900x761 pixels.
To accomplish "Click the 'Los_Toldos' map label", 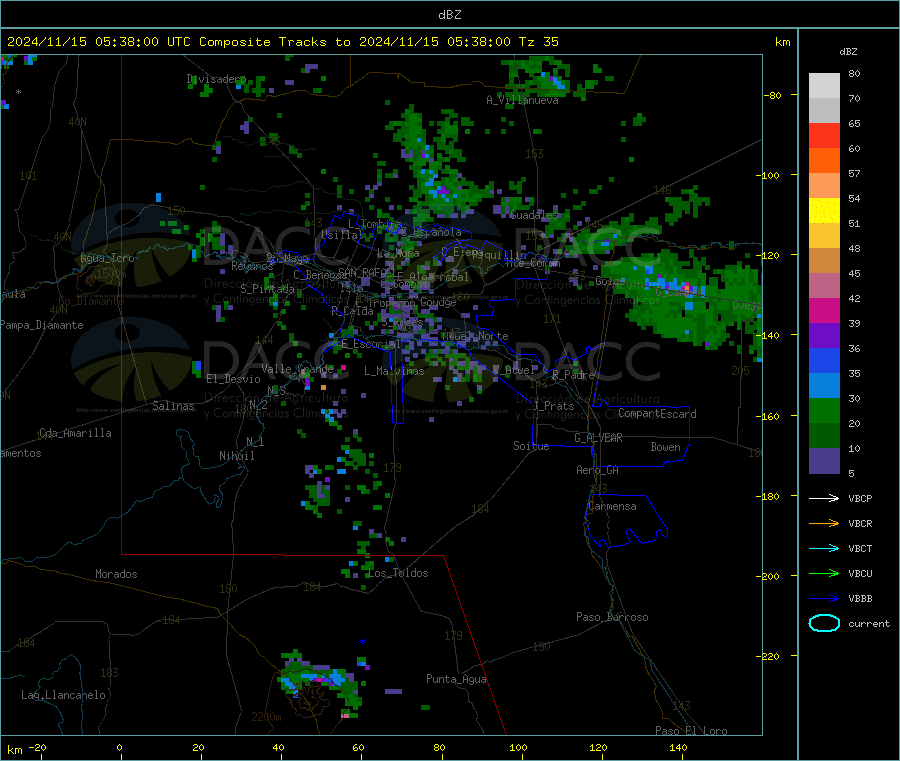I will [x=398, y=573].
